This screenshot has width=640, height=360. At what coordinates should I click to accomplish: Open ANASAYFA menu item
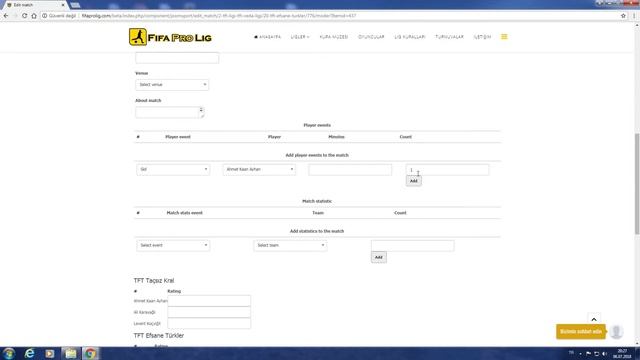pos(267,37)
